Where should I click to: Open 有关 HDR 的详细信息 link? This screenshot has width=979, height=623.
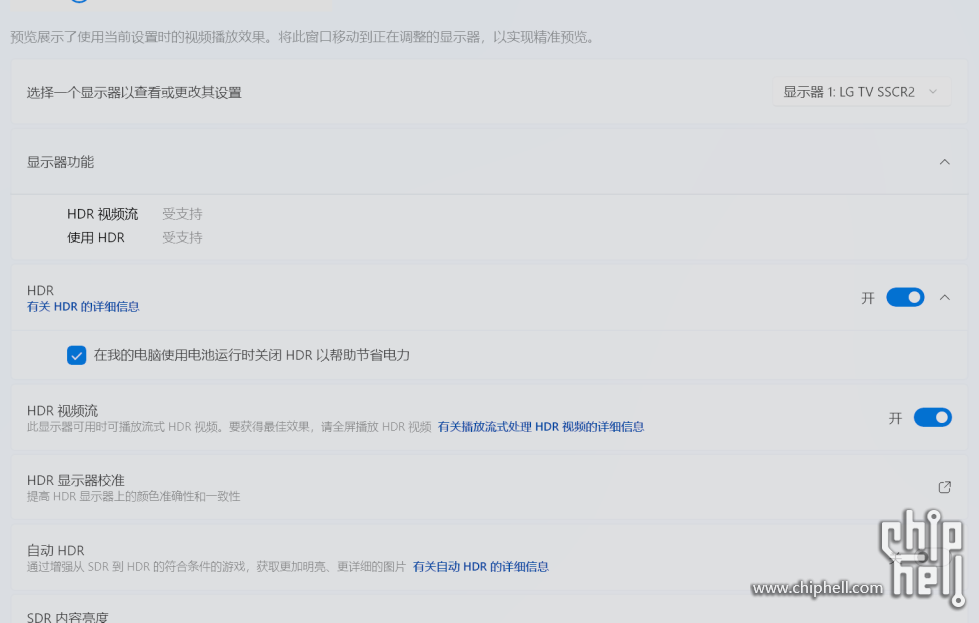click(83, 307)
